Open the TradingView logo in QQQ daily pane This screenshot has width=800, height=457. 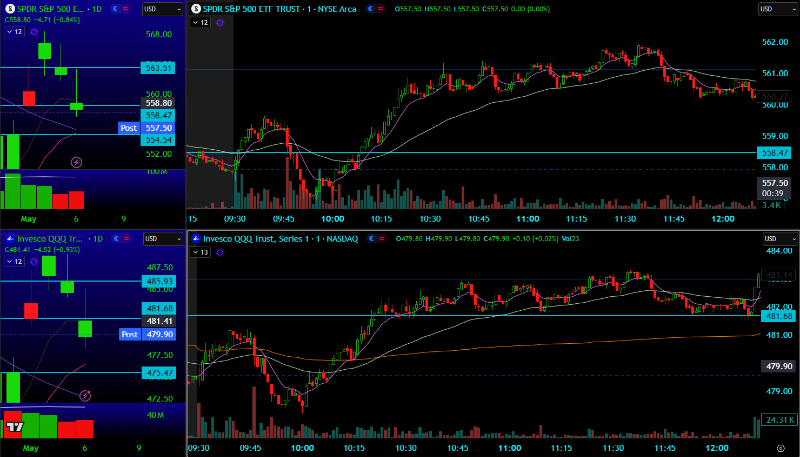15,427
